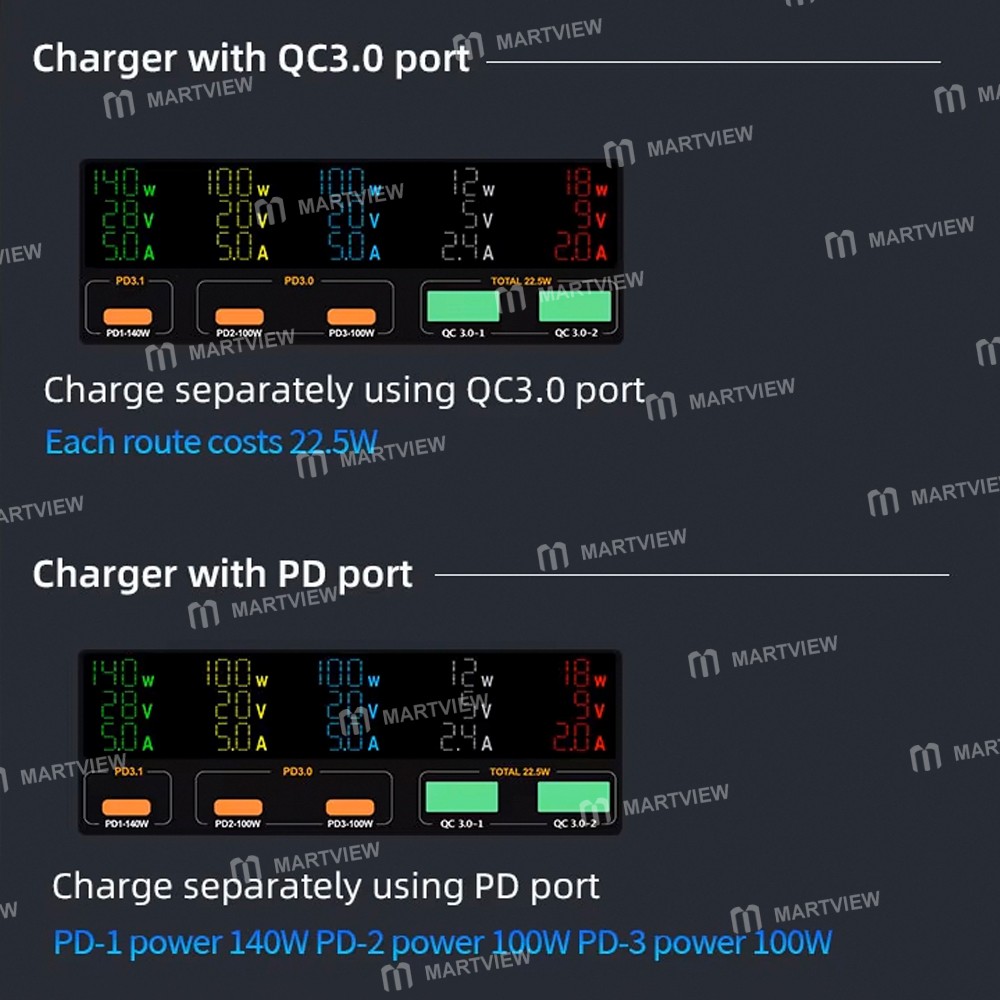Image resolution: width=1000 pixels, height=1000 pixels.
Task: Click the "Charge separately using PD port" caption
Action: click(x=326, y=886)
